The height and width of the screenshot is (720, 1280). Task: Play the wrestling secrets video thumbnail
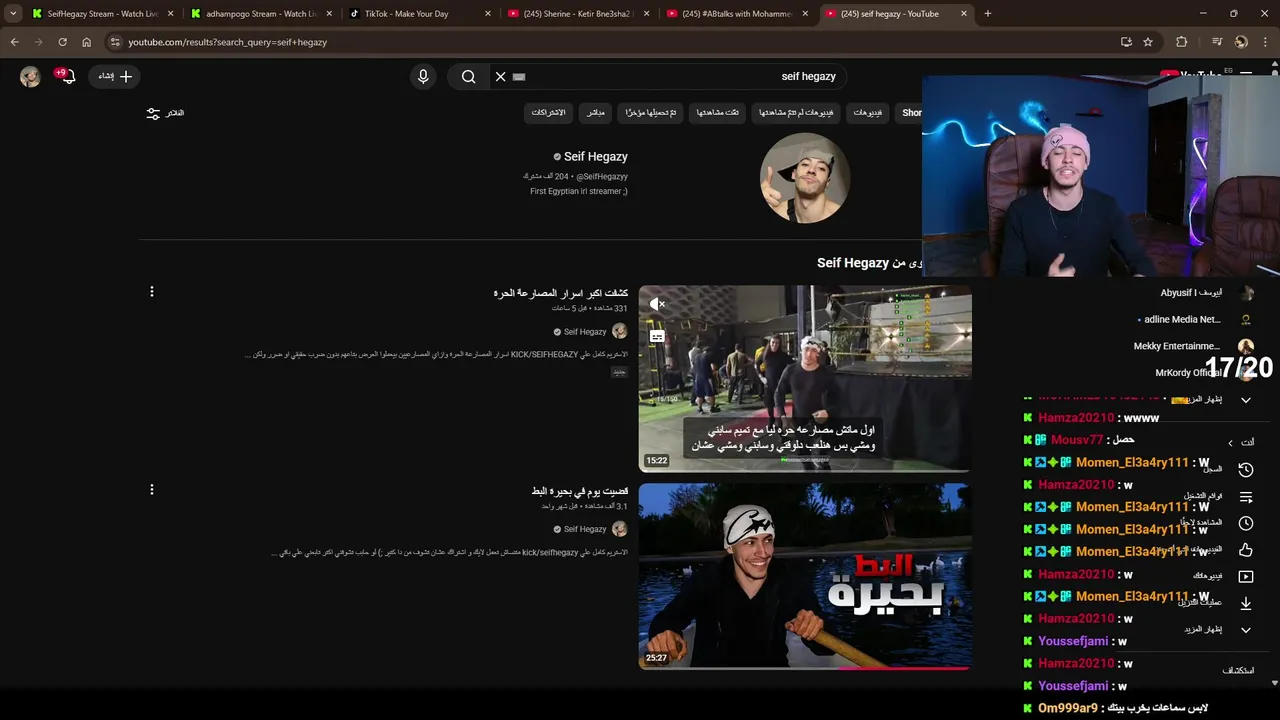coord(805,379)
